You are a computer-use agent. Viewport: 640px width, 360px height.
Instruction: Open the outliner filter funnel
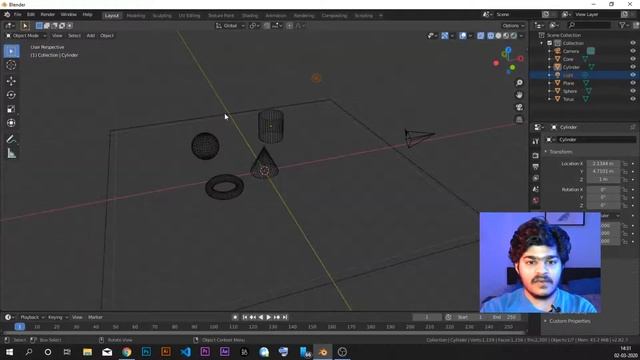(x=622, y=25)
